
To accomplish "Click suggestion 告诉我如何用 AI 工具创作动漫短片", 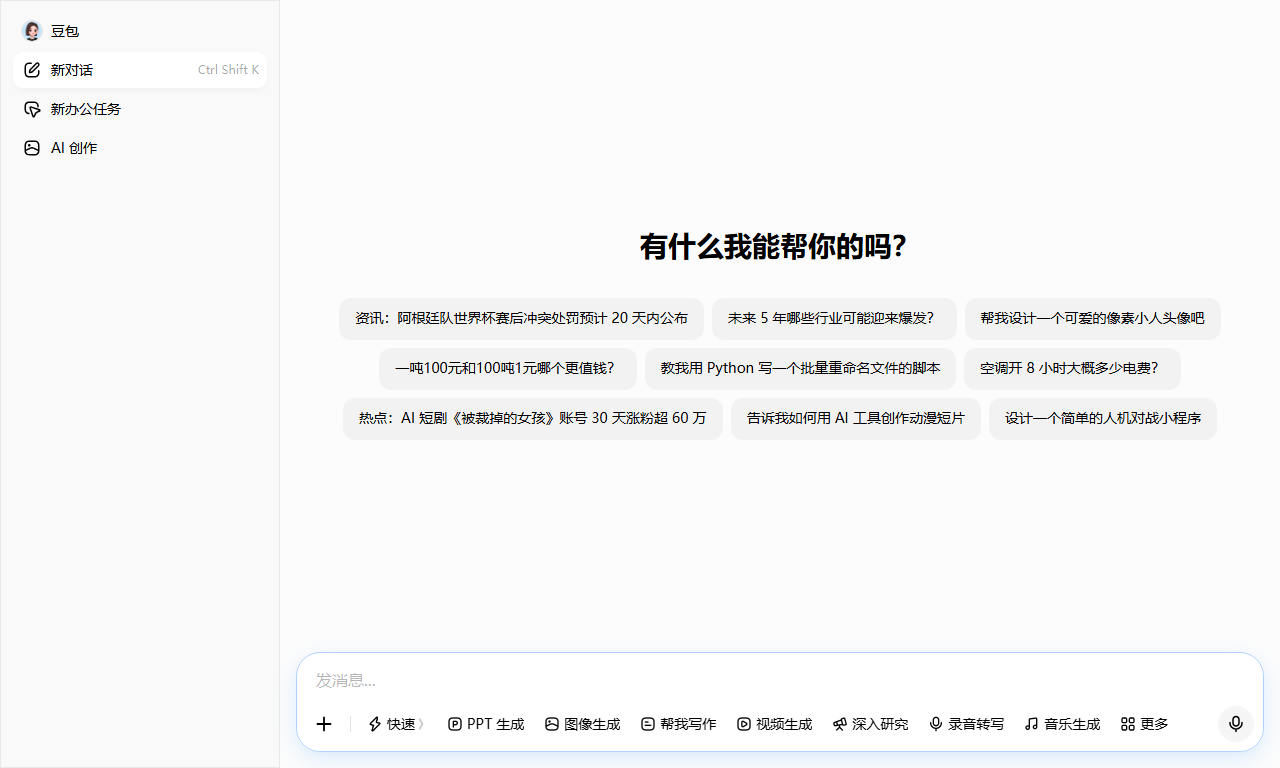I will pos(856,419).
